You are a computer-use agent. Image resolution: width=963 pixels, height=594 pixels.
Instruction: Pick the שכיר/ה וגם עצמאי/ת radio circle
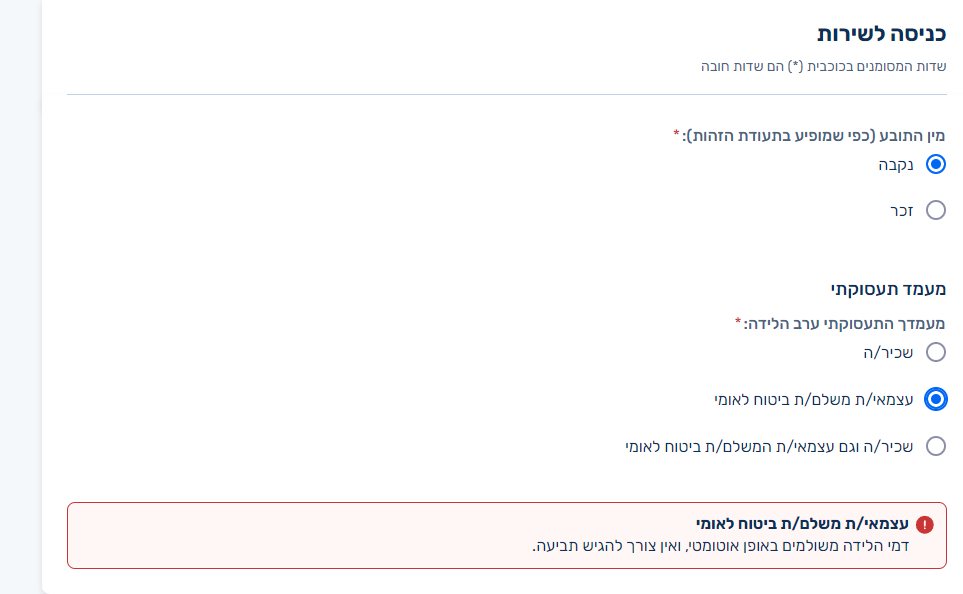tap(935, 446)
